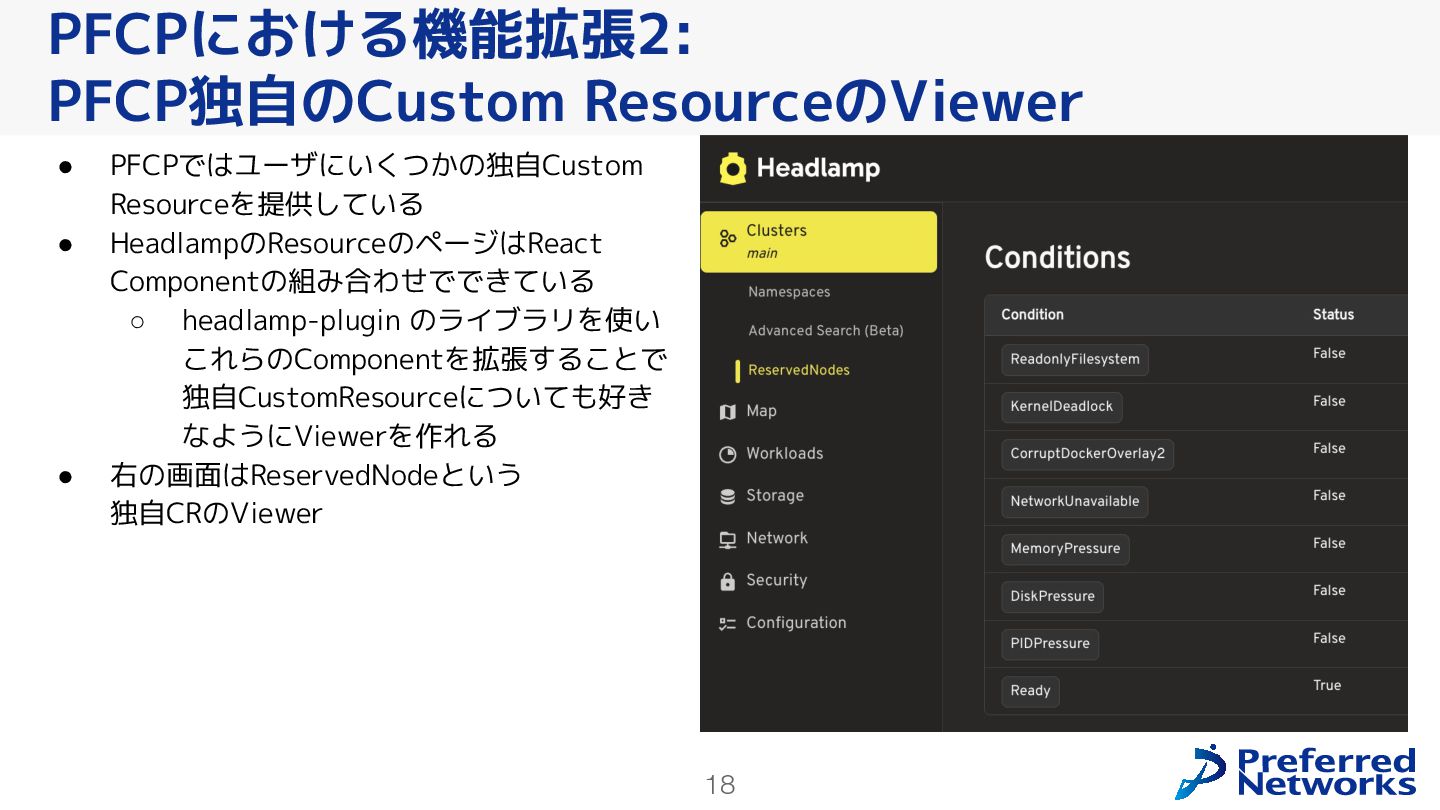Click the Clusters sidebar icon
The image size is (1440, 810).
tap(728, 240)
